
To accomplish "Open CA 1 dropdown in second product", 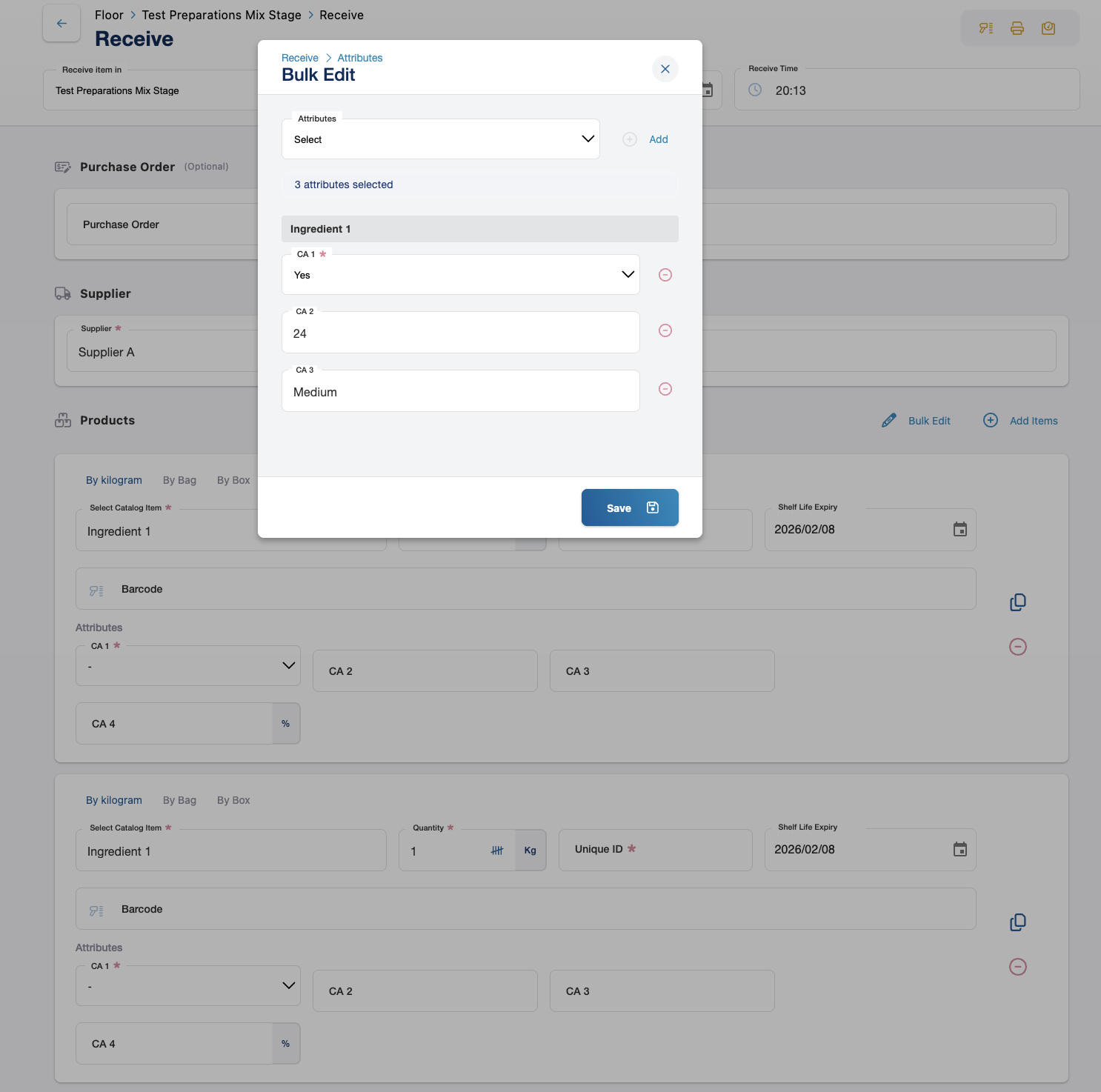I will pyautogui.click(x=188, y=986).
